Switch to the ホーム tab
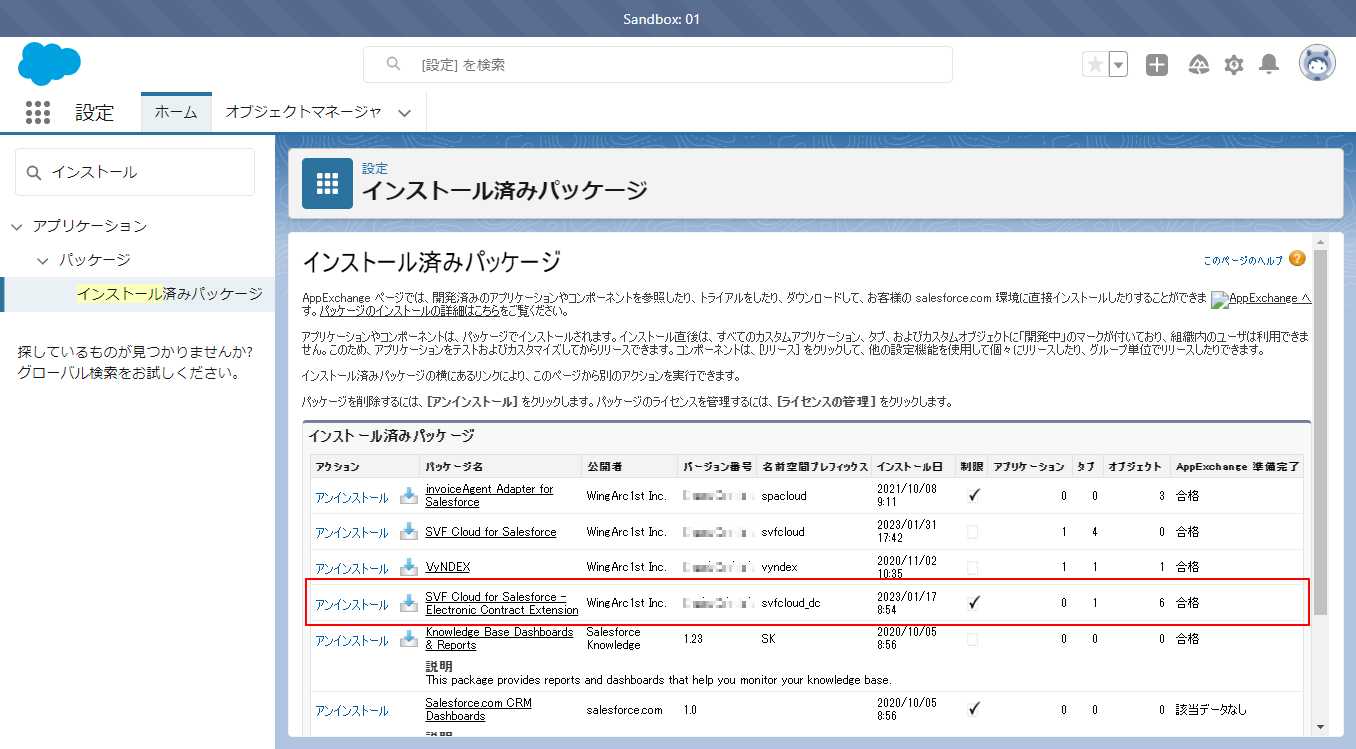The image size is (1356, 749). (176, 112)
